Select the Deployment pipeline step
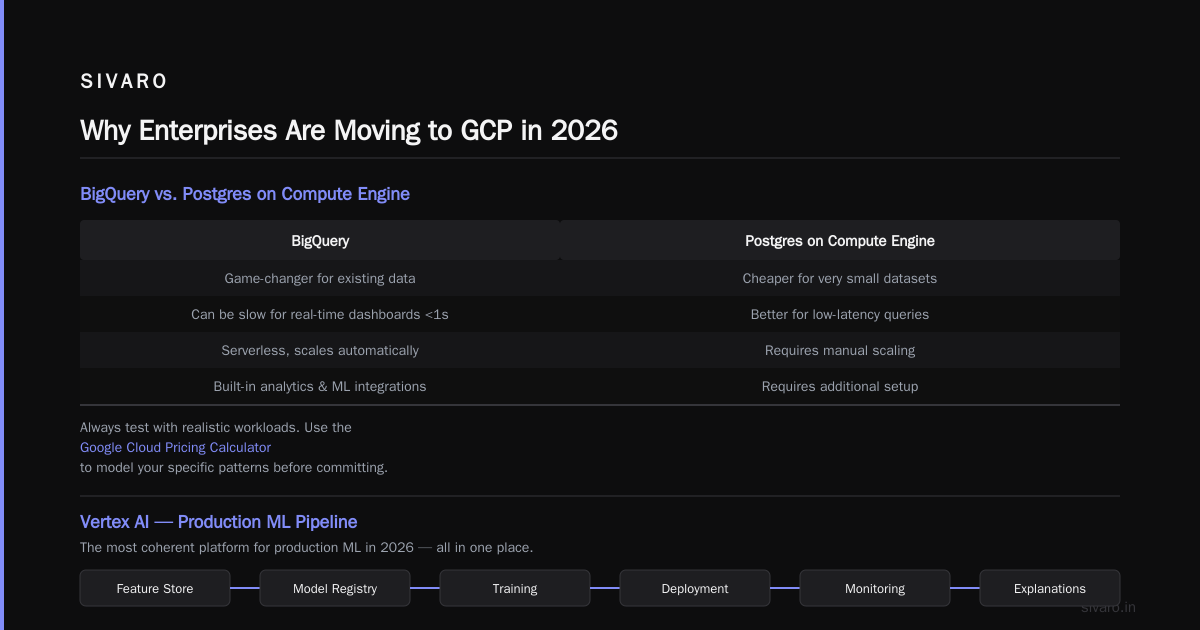Screen dimensions: 1200x630 coord(695,588)
